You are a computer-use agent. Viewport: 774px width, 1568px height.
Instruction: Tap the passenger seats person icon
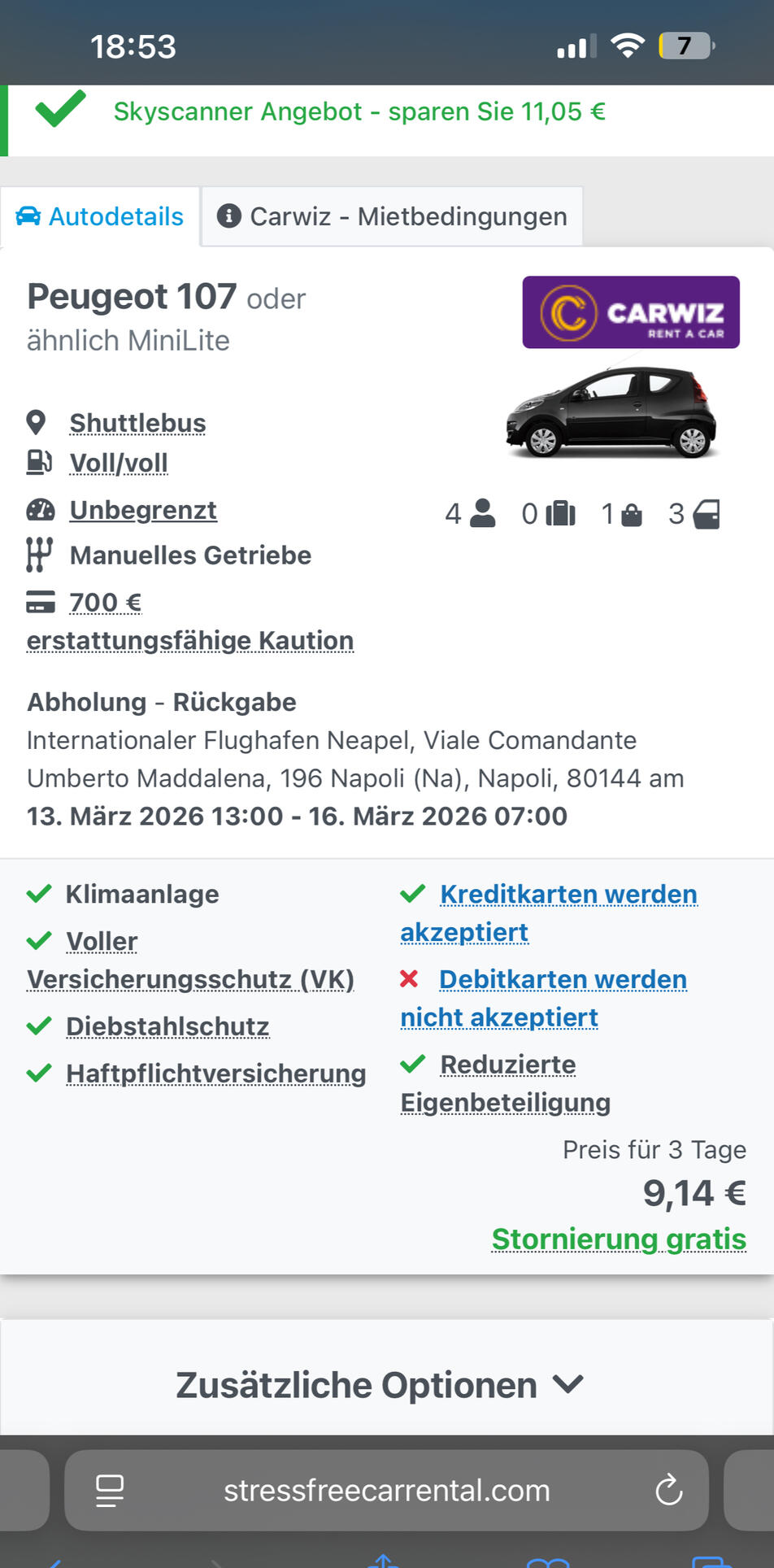pos(482,513)
